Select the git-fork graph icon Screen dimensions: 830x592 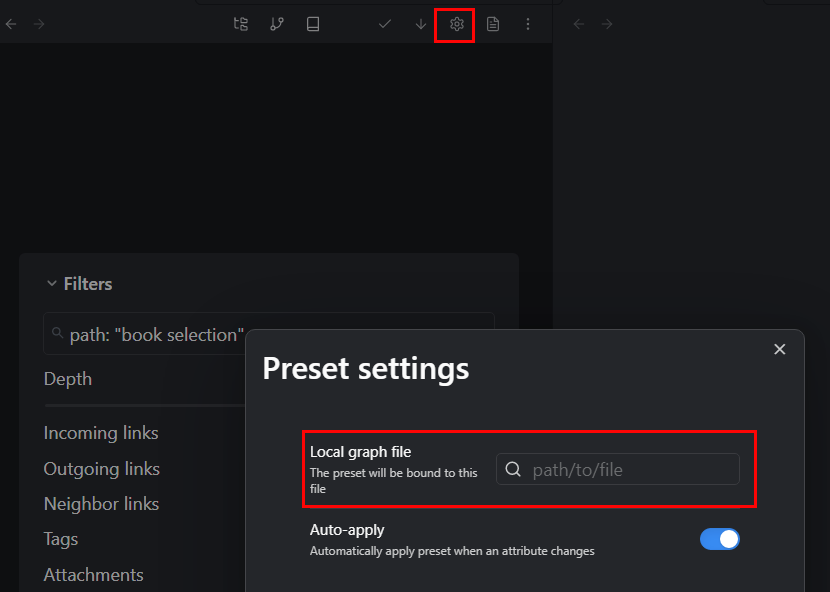click(277, 23)
